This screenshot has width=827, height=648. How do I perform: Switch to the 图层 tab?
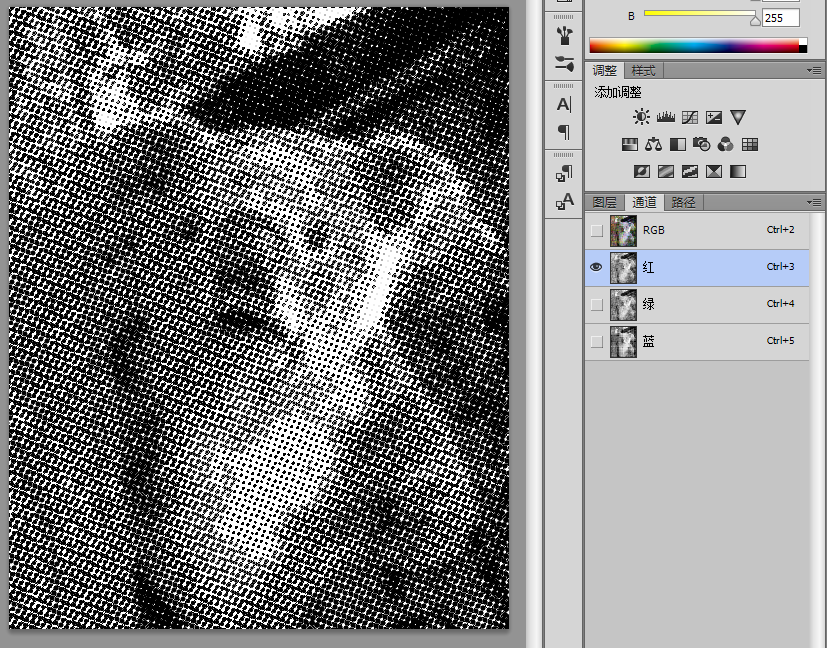tap(604, 202)
